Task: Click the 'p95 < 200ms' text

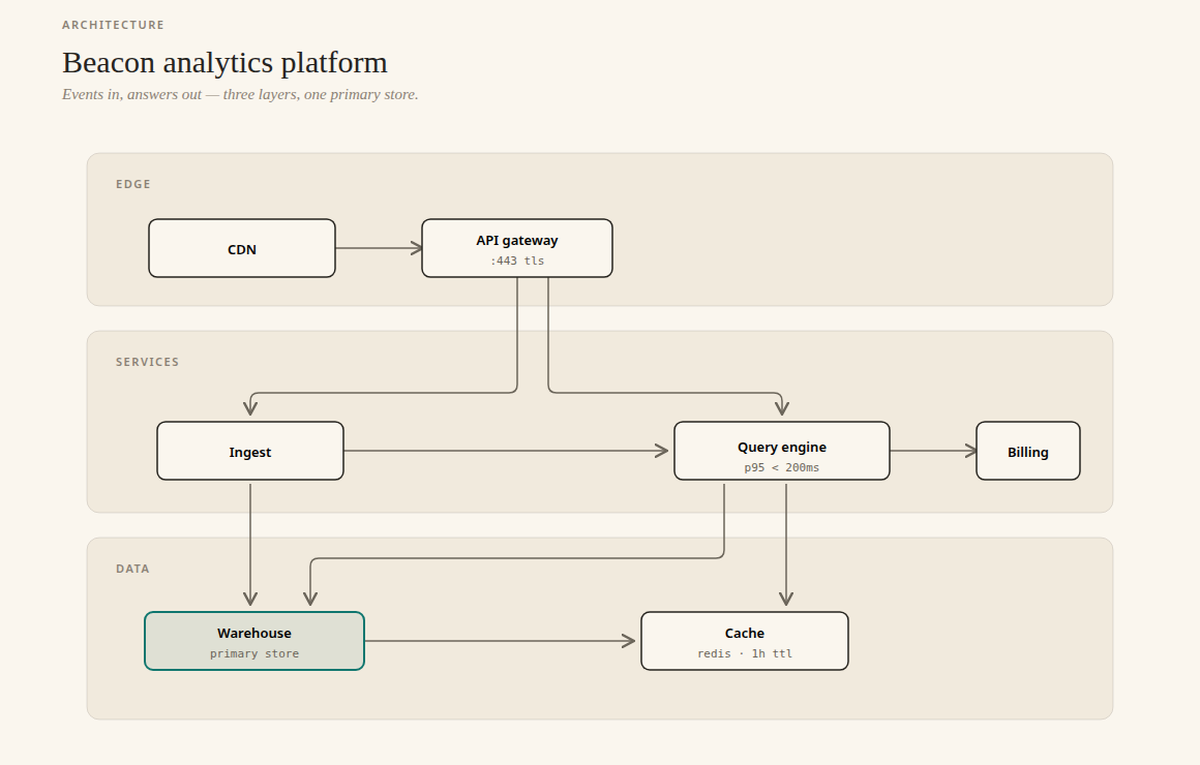Action: tap(782, 467)
